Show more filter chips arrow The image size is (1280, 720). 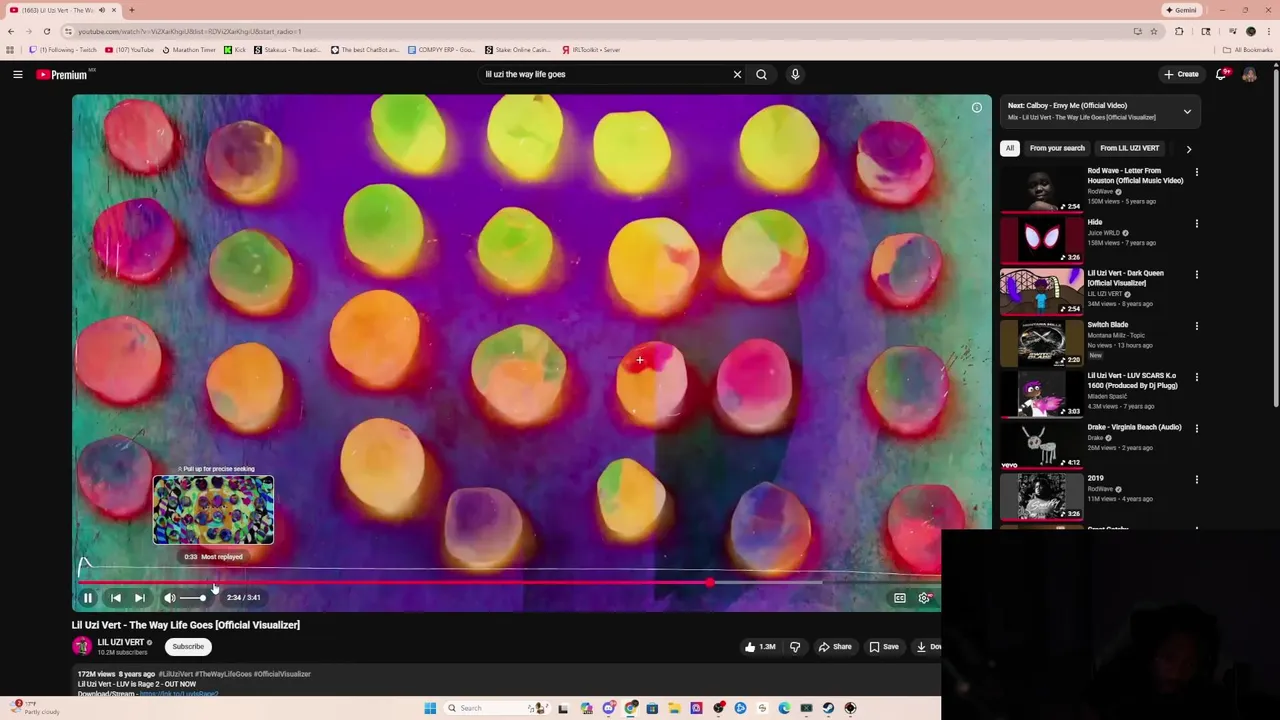[1188, 149]
